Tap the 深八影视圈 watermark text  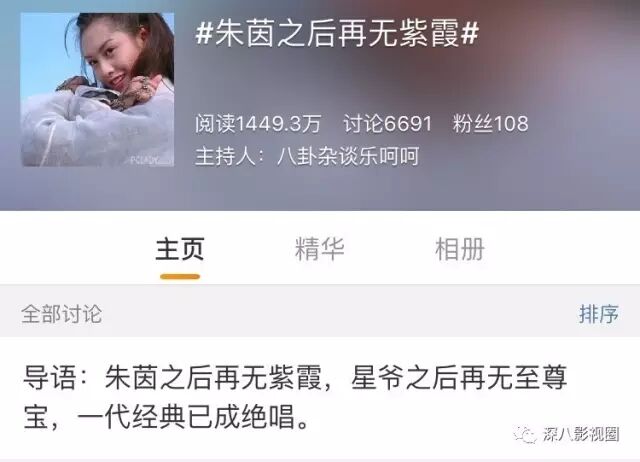tap(581, 434)
